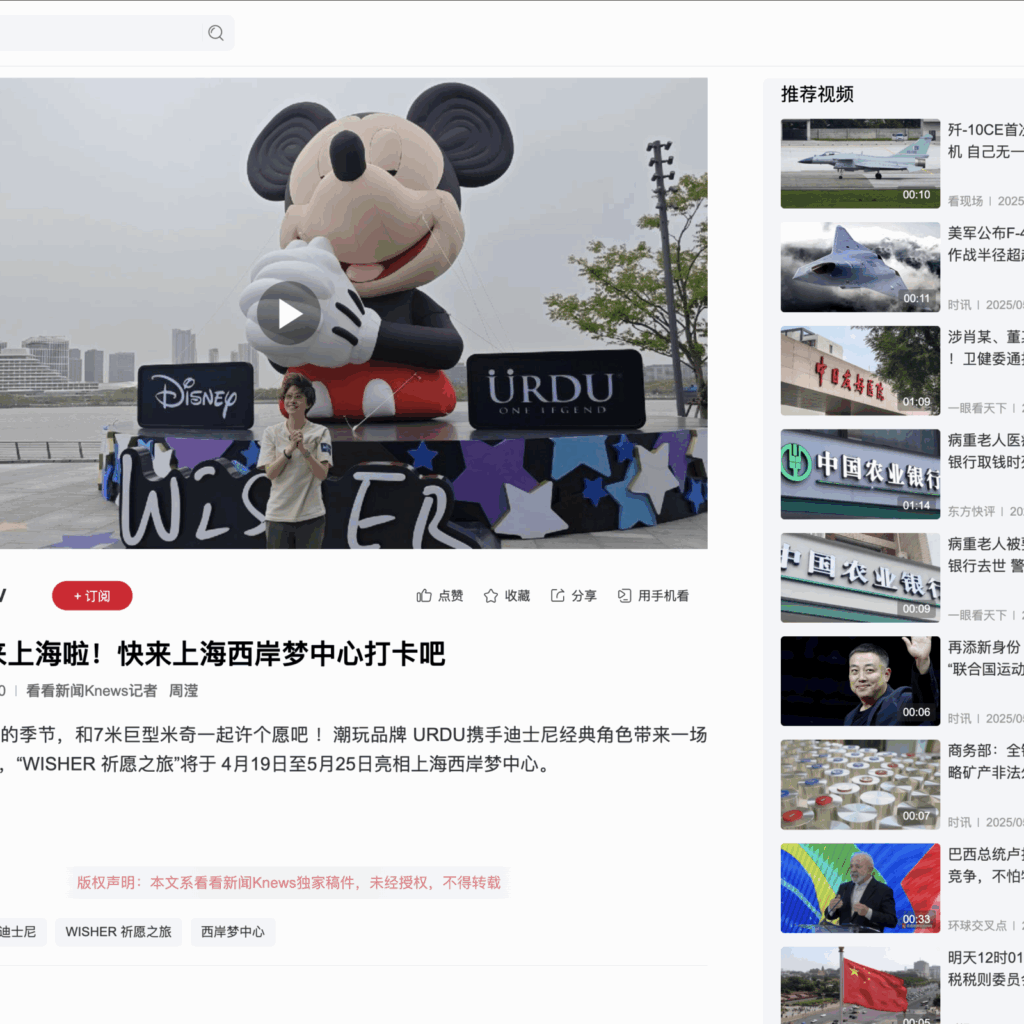
Task: Open the 中国农业银行 video thumbnail lasting 01:14
Action: point(860,474)
